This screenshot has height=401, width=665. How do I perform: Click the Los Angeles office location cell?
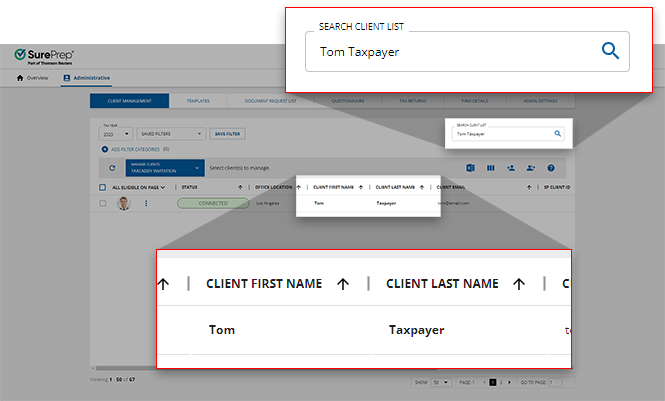pos(268,203)
